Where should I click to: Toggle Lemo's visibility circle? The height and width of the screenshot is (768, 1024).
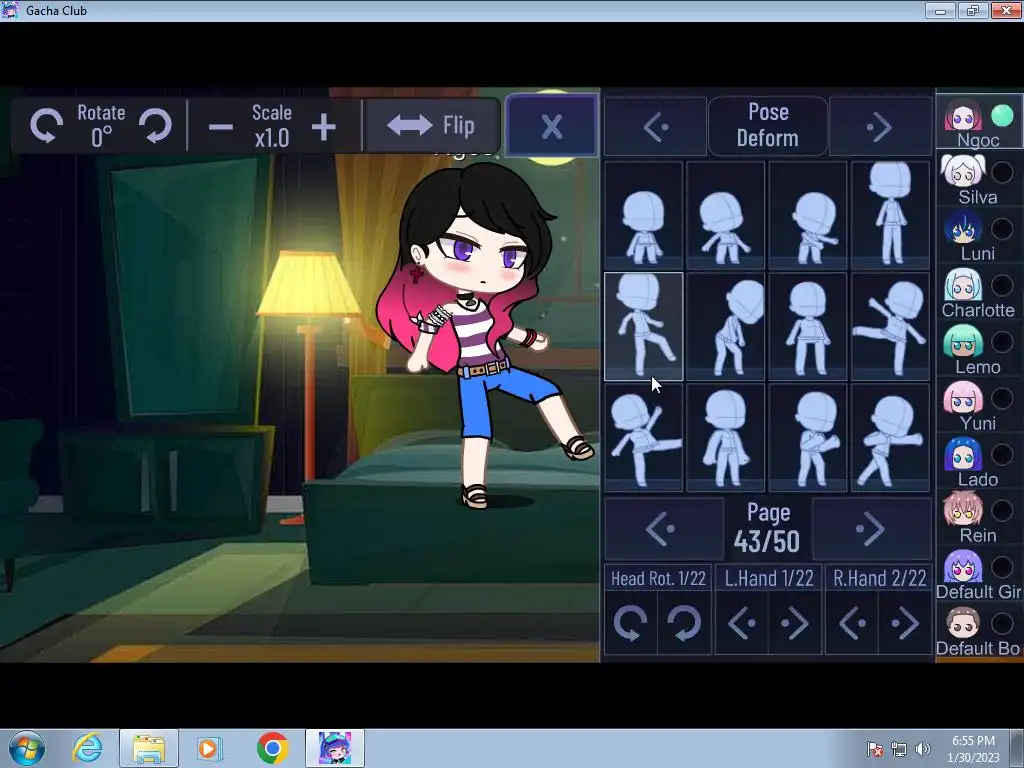[x=1002, y=342]
